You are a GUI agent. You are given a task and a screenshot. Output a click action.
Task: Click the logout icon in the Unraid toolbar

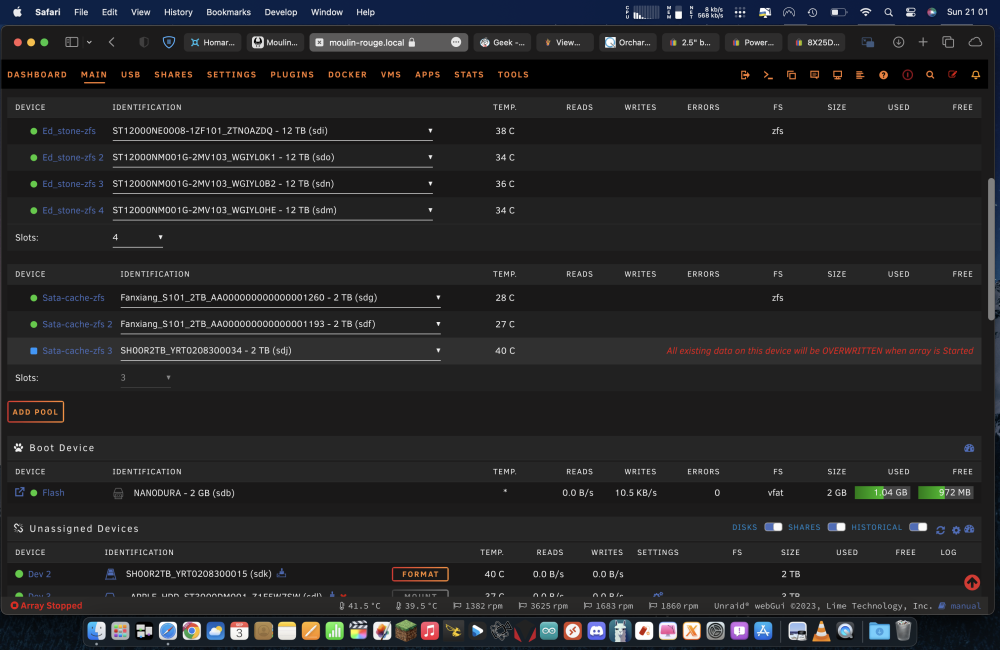pyautogui.click(x=745, y=75)
